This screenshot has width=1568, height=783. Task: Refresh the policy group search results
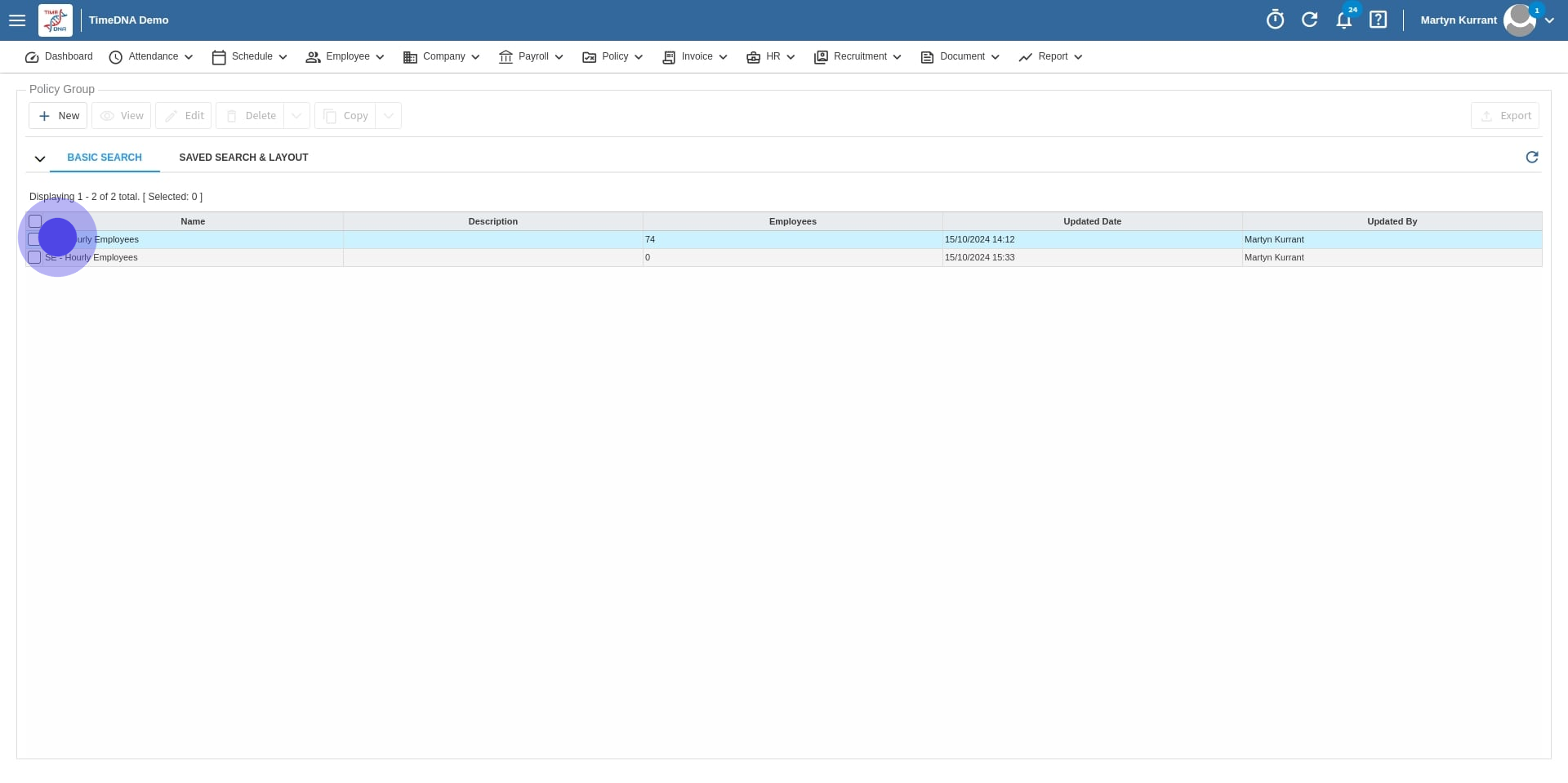pyautogui.click(x=1531, y=157)
